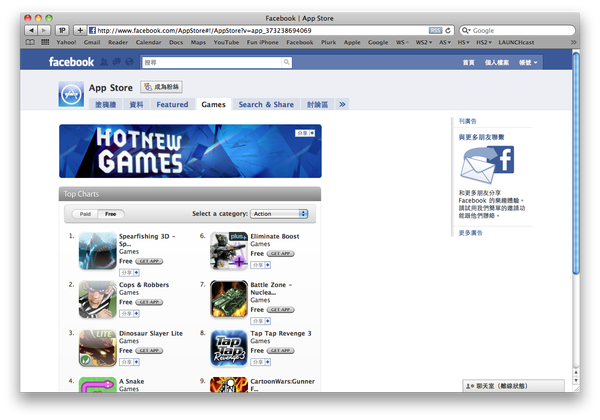Get the Spearfishing 3D app
Image resolution: width=600 pixels, height=420 pixels.
pyautogui.click(x=149, y=261)
